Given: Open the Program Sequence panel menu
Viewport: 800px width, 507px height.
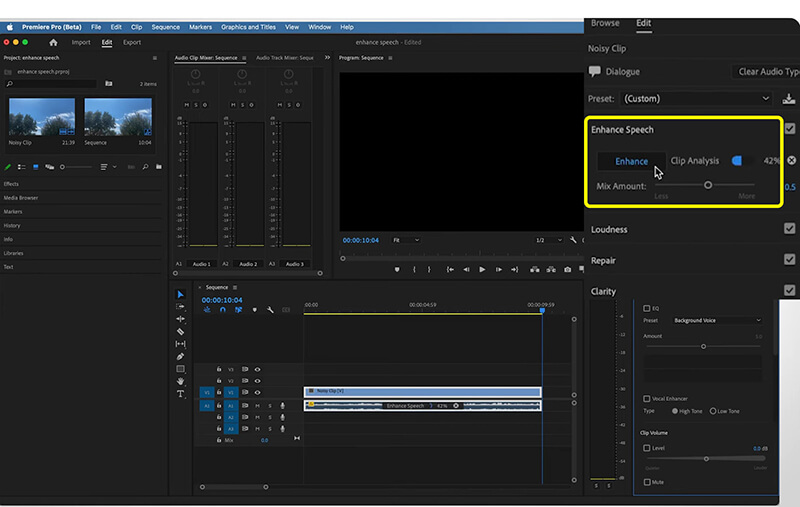Looking at the screenshot, I should (x=390, y=58).
